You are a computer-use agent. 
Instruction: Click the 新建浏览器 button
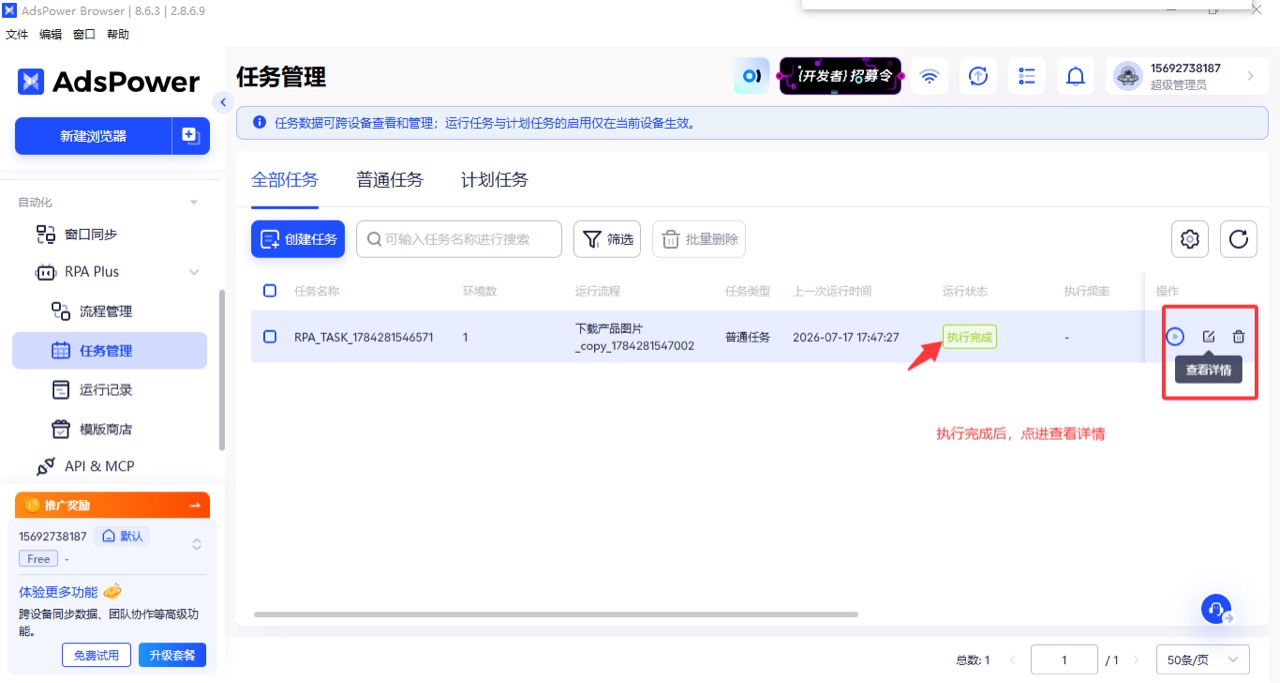(x=93, y=136)
